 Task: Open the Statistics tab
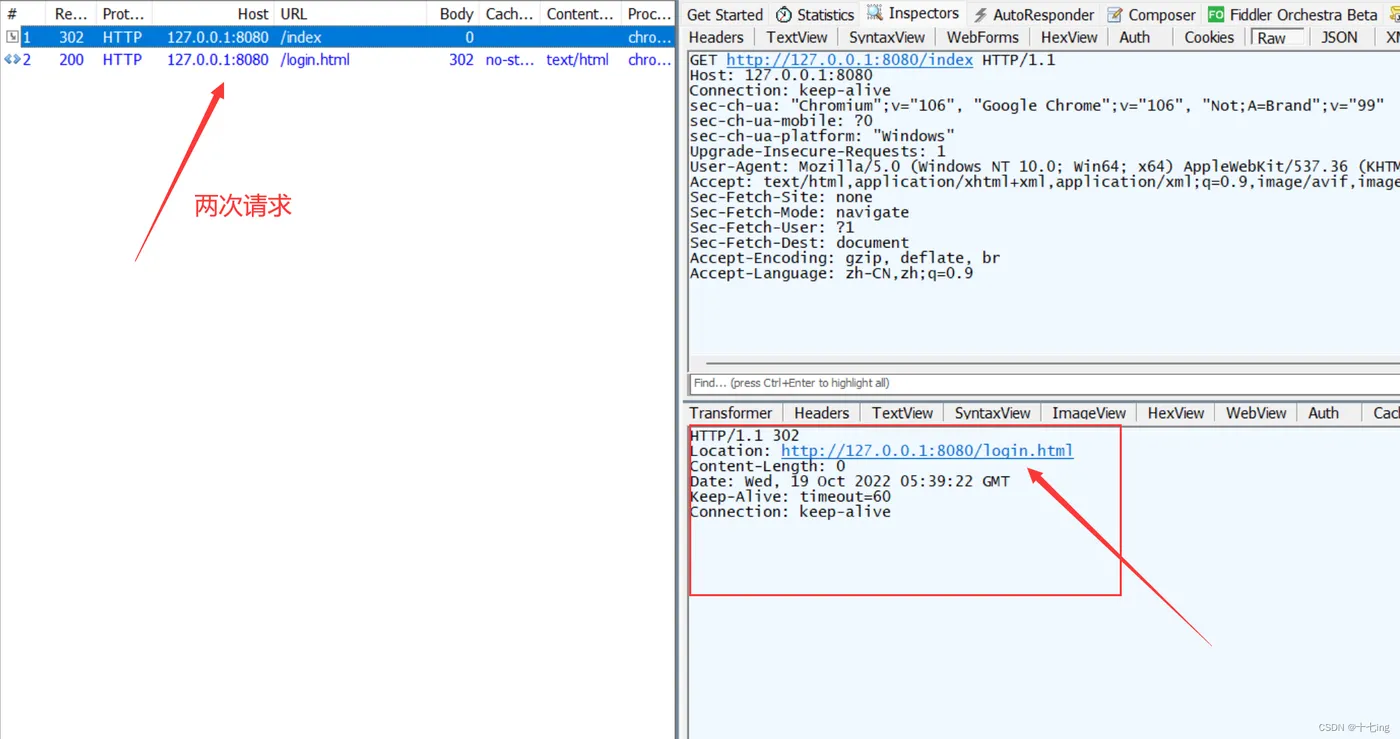click(x=815, y=14)
